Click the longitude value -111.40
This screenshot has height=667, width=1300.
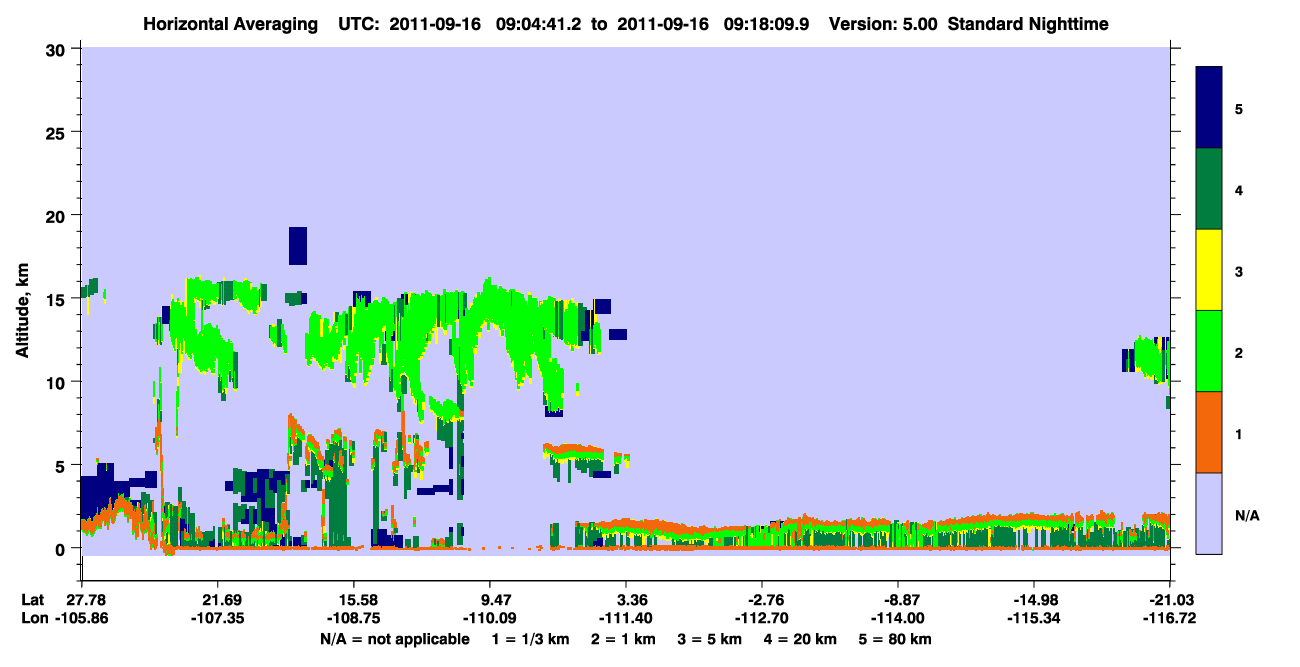pos(626,619)
